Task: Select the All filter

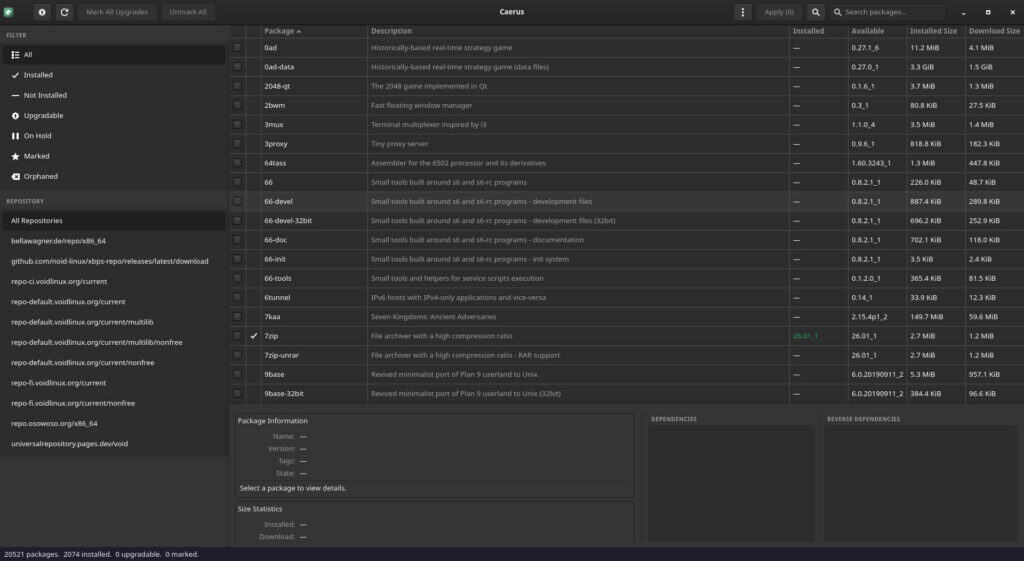Action: click(x=114, y=55)
